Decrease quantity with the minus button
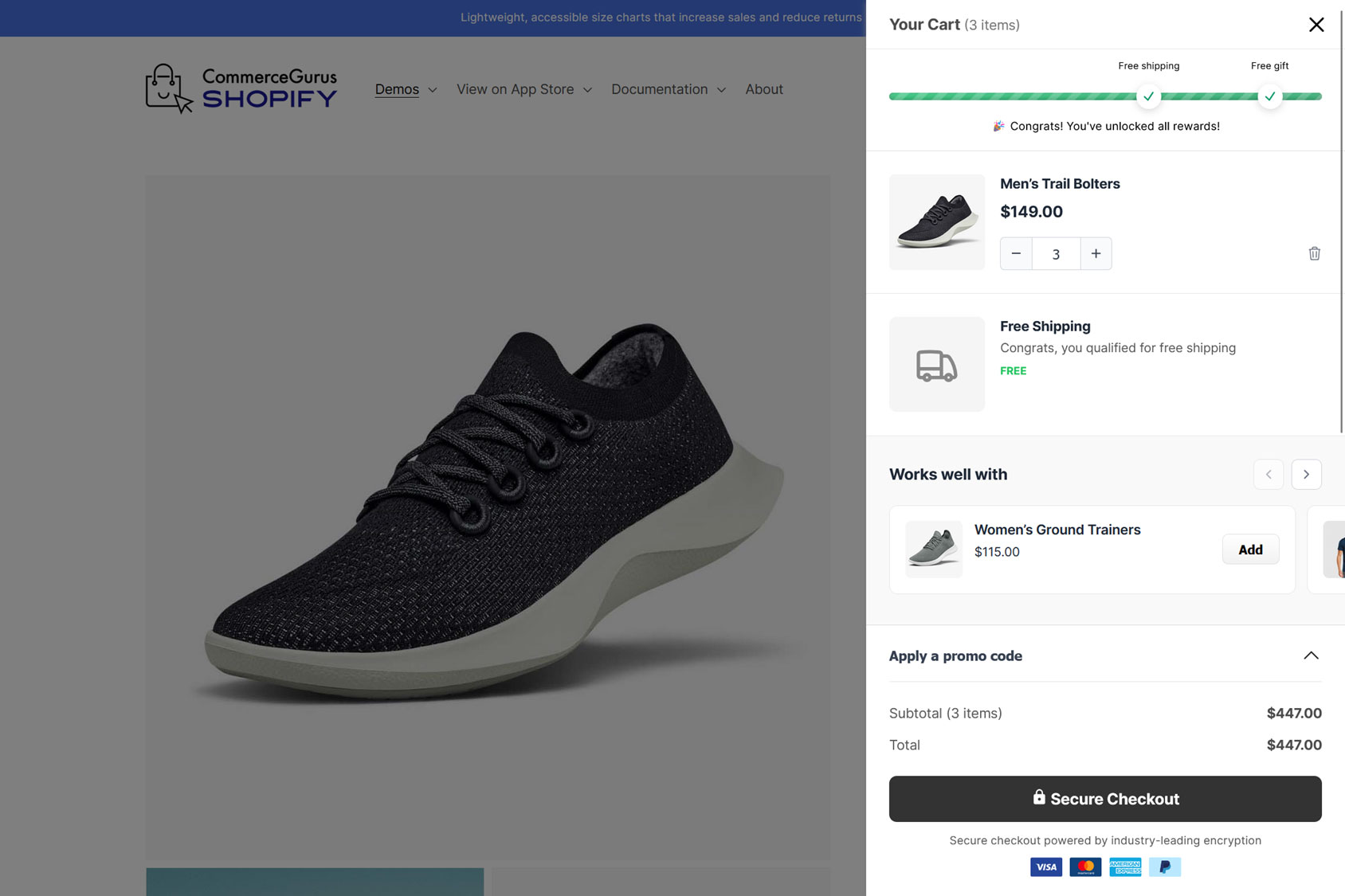The width and height of the screenshot is (1345, 896). click(x=1016, y=253)
